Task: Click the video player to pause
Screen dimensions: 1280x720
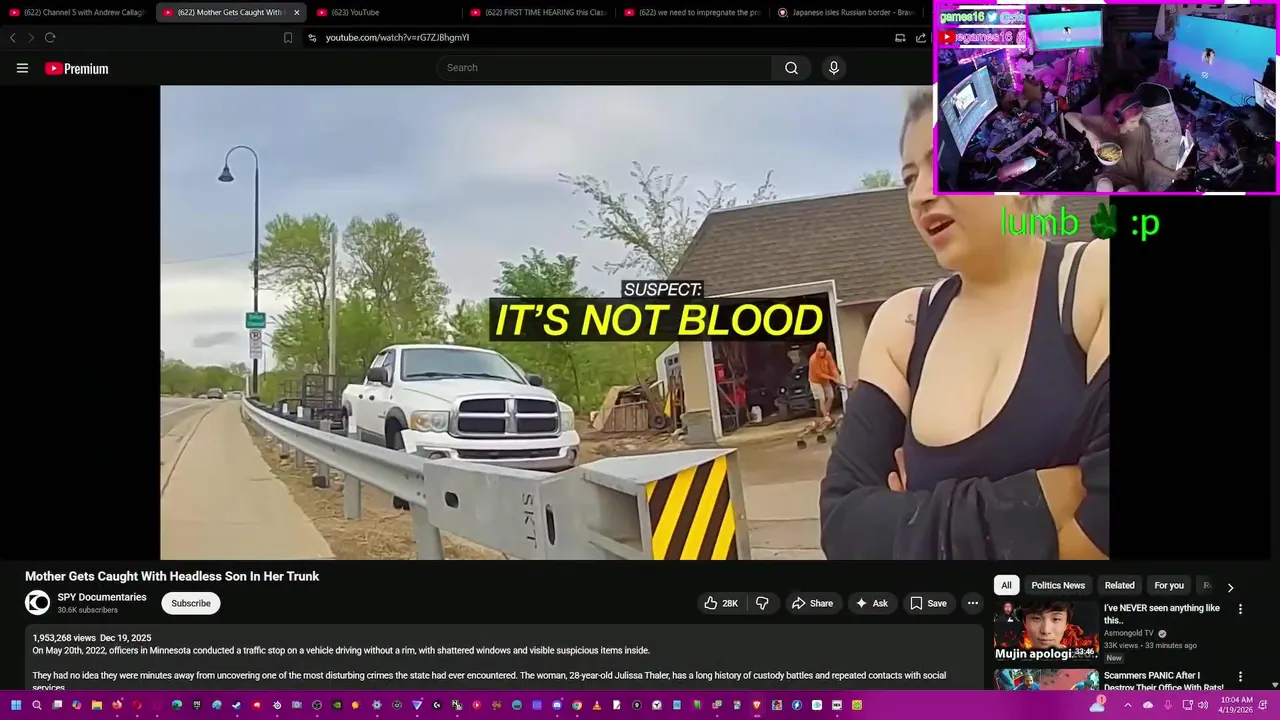Action: [634, 322]
